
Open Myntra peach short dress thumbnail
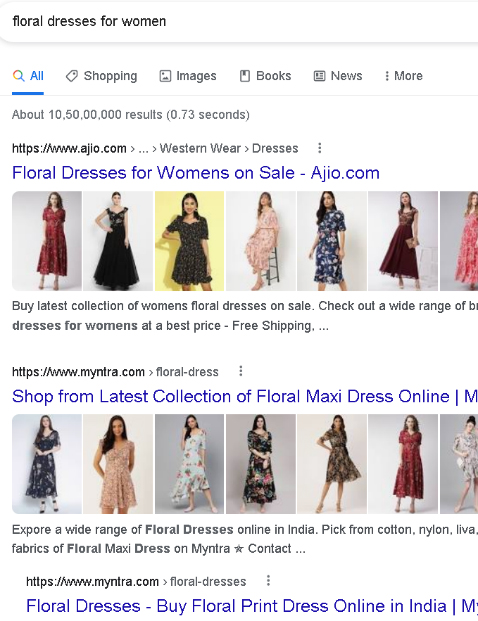pos(118,464)
